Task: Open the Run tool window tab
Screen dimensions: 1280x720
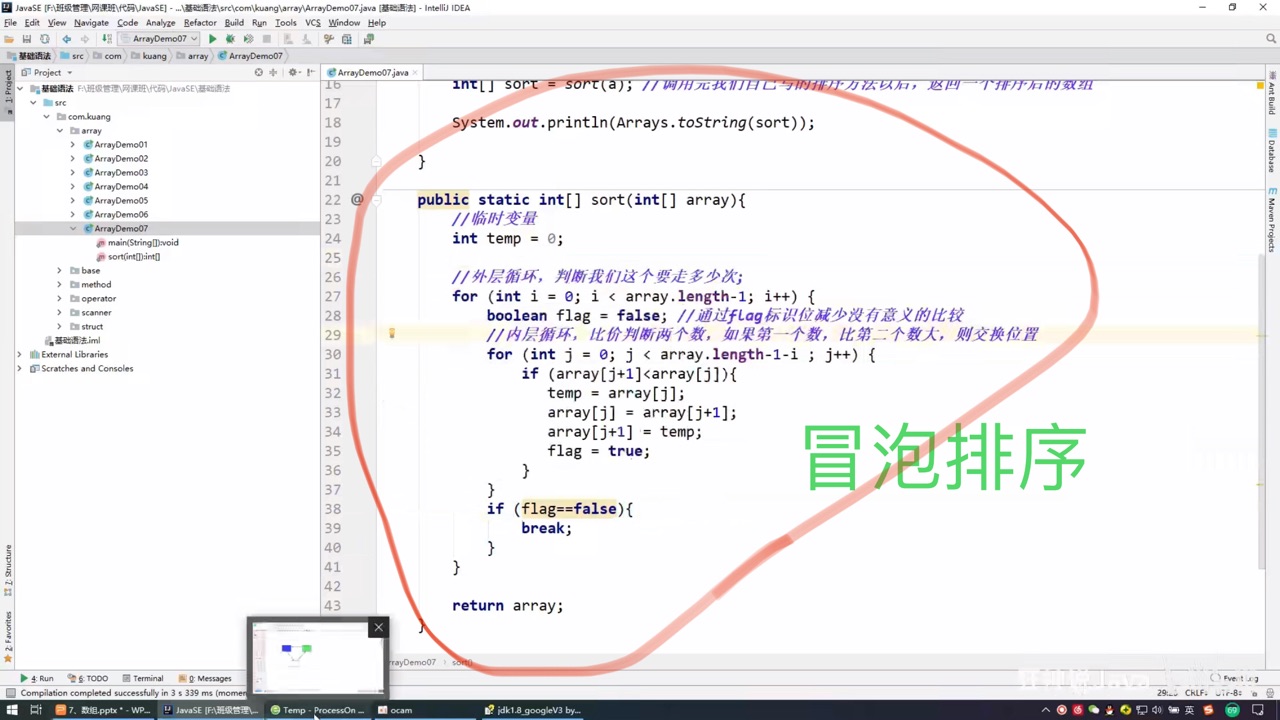Action: tap(37, 678)
